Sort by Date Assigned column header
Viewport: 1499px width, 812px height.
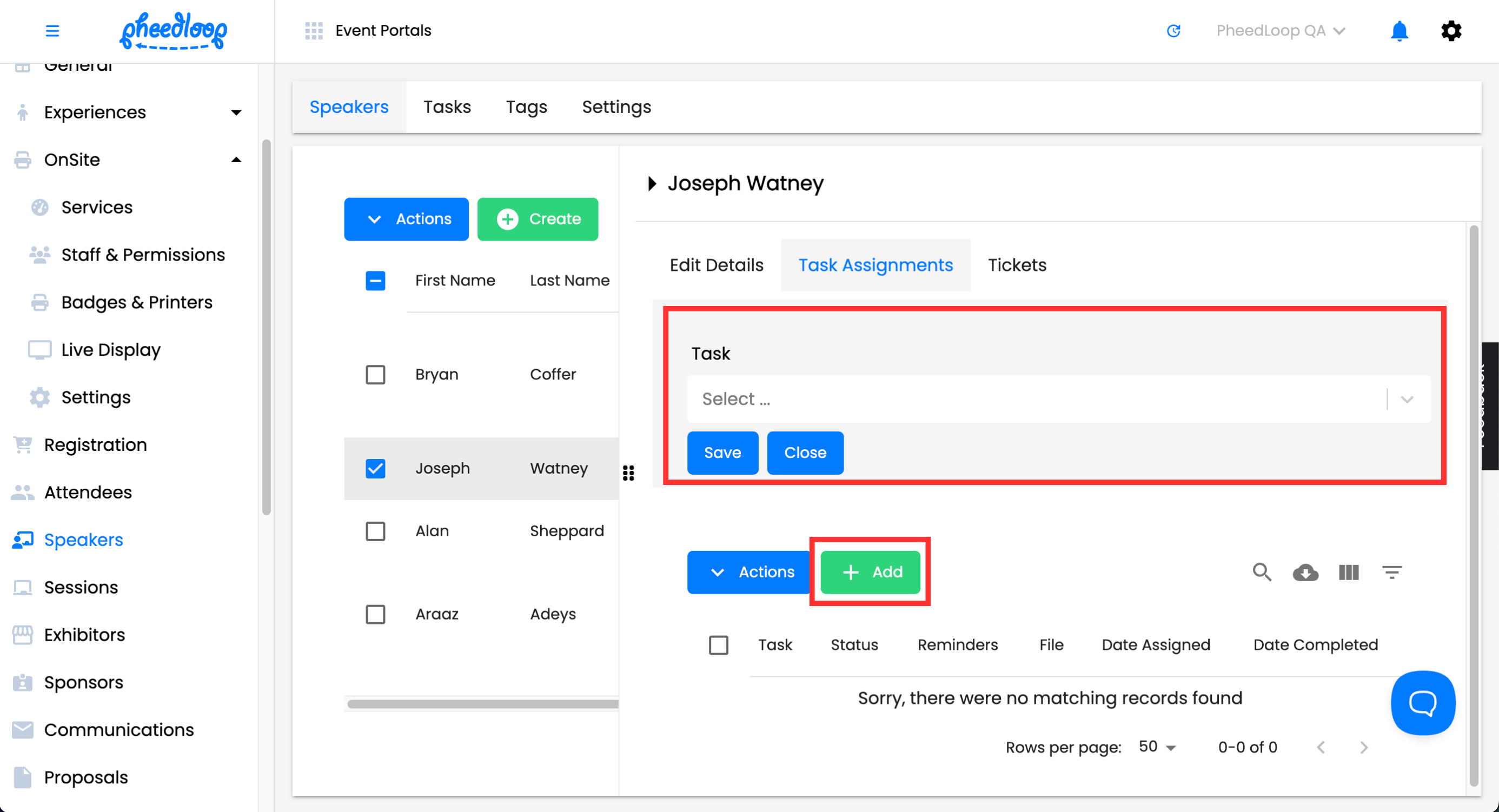1156,645
